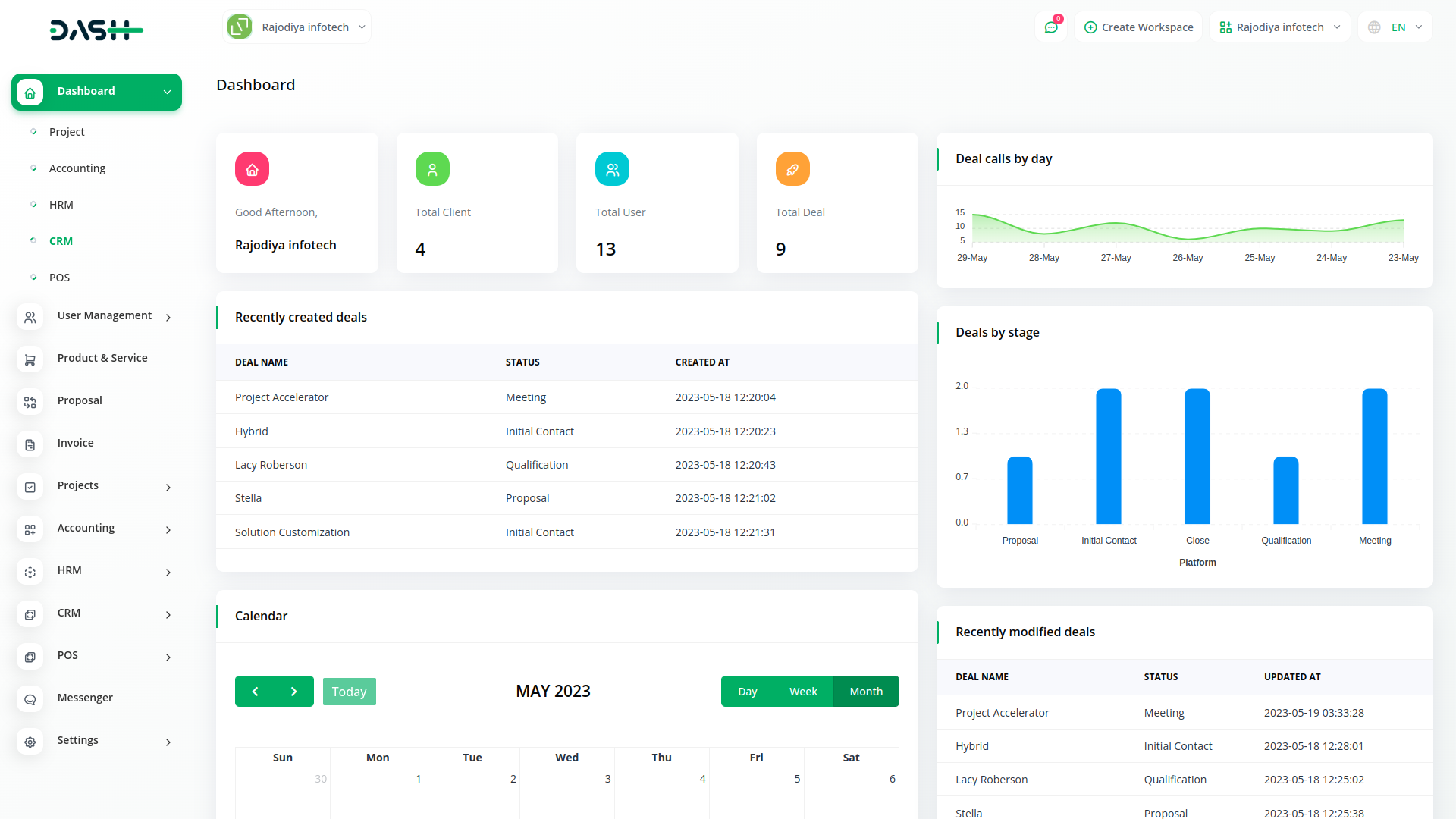Click the Proposal sidebar icon

(30, 402)
